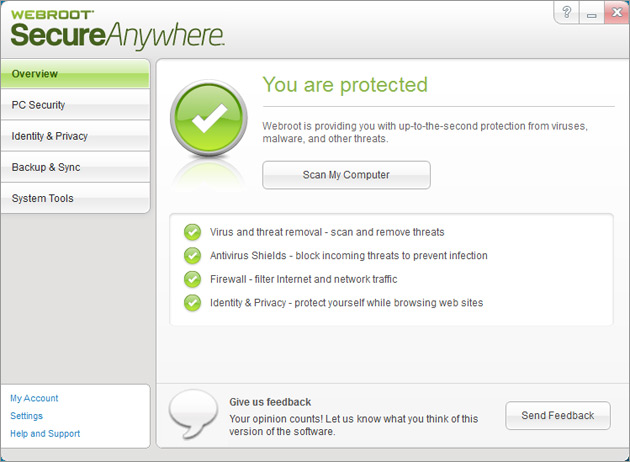Image resolution: width=630 pixels, height=462 pixels.
Task: Click the question mark help icon
Action: 567,12
